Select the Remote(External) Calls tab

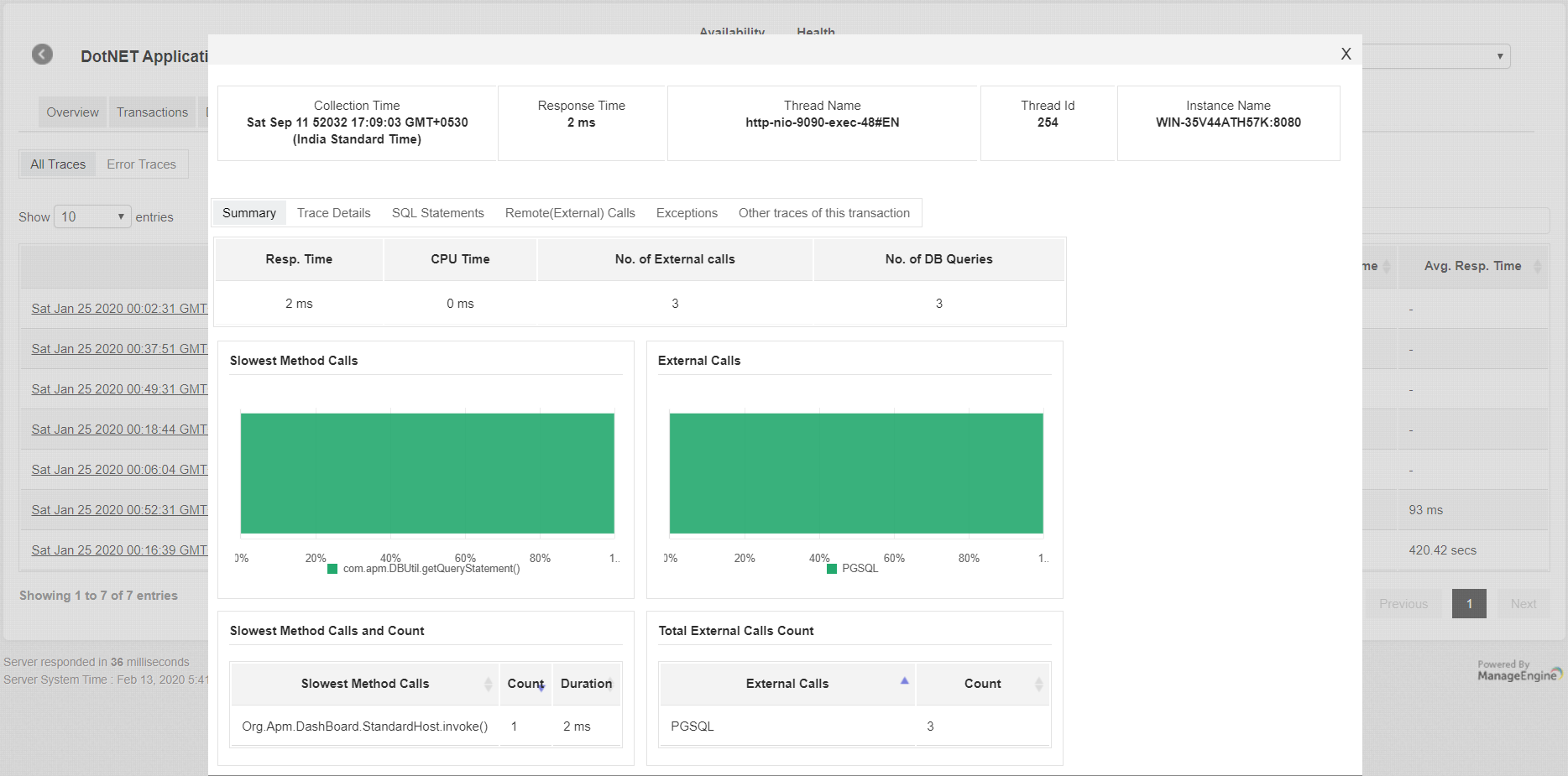click(570, 213)
